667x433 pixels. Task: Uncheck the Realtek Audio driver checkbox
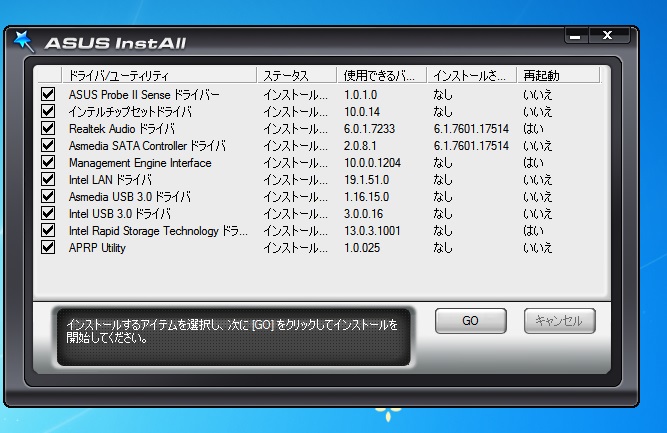point(48,128)
